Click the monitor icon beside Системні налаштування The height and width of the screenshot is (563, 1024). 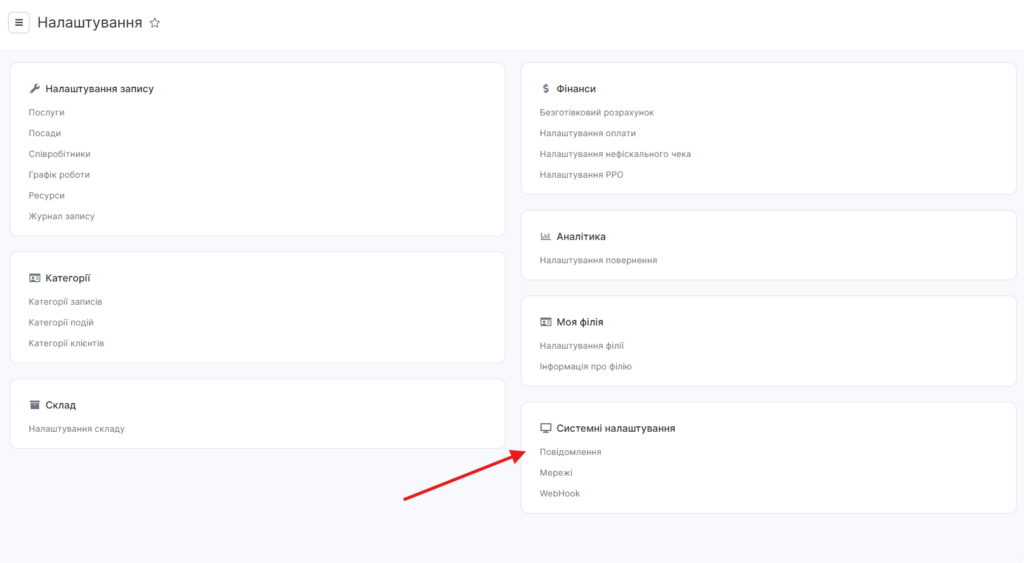pos(545,428)
